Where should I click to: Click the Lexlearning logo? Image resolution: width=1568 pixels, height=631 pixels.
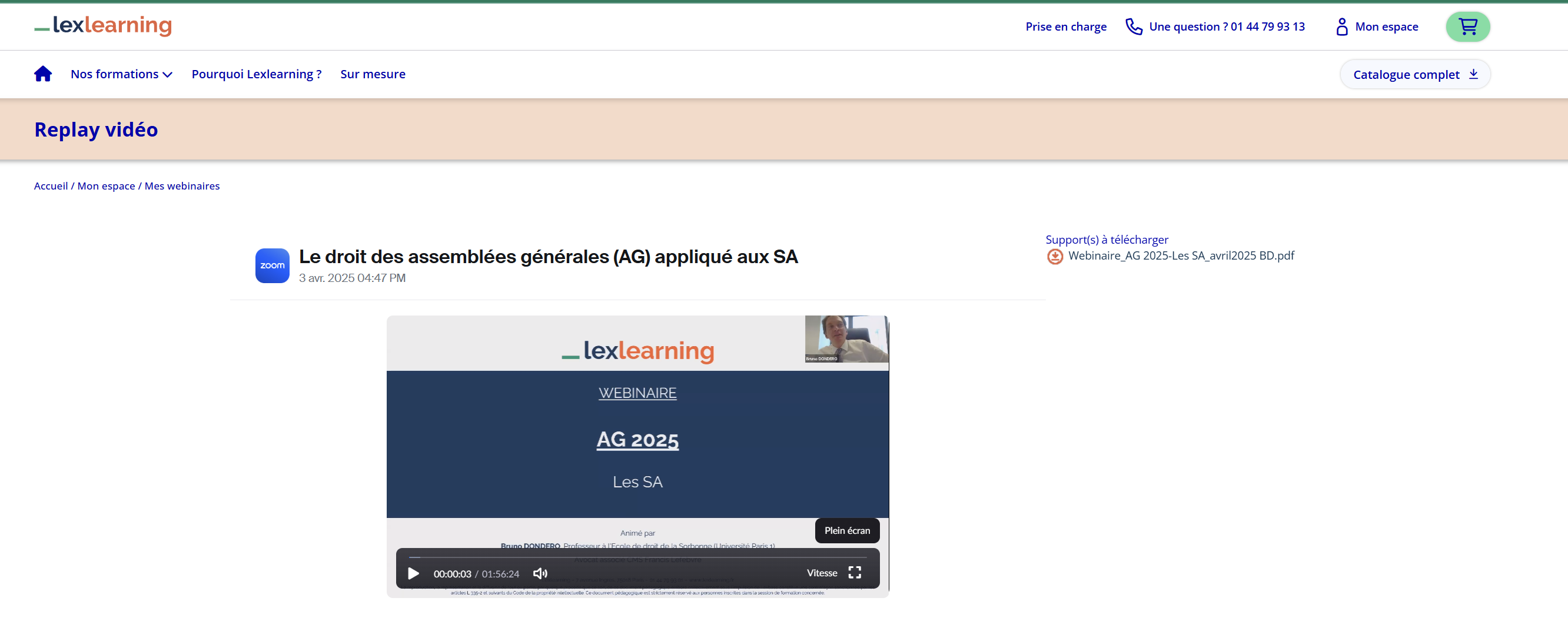tap(104, 25)
